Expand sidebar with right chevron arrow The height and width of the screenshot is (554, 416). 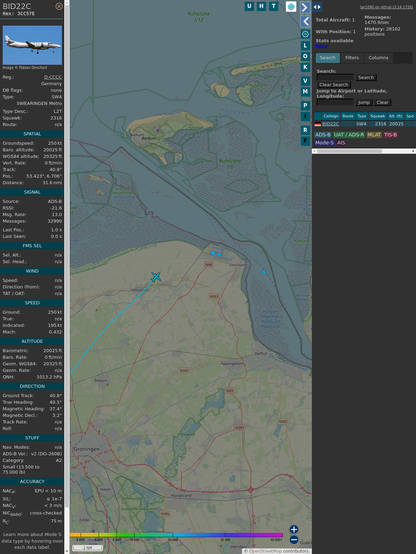[x=305, y=7]
